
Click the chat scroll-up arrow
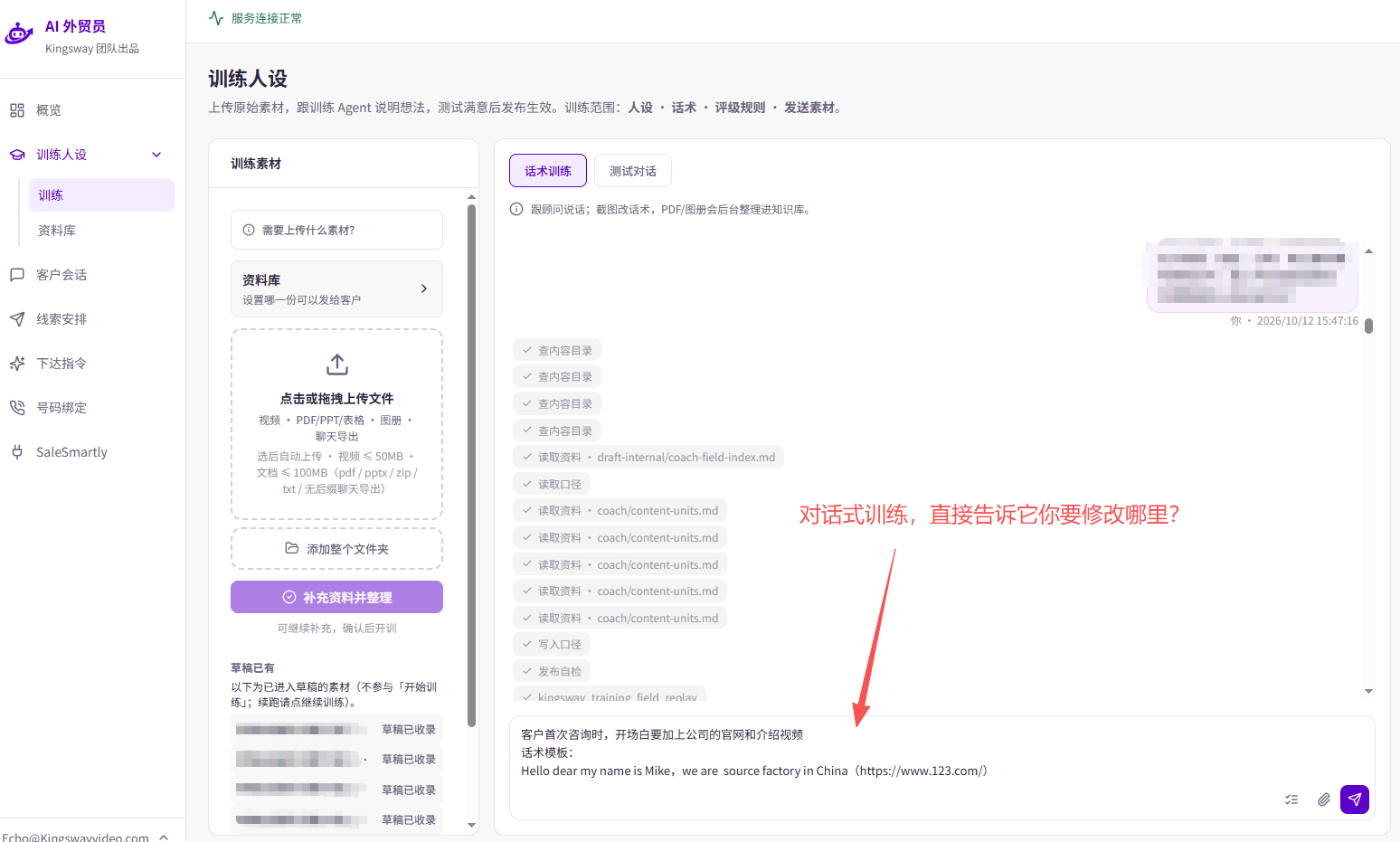(x=1369, y=251)
